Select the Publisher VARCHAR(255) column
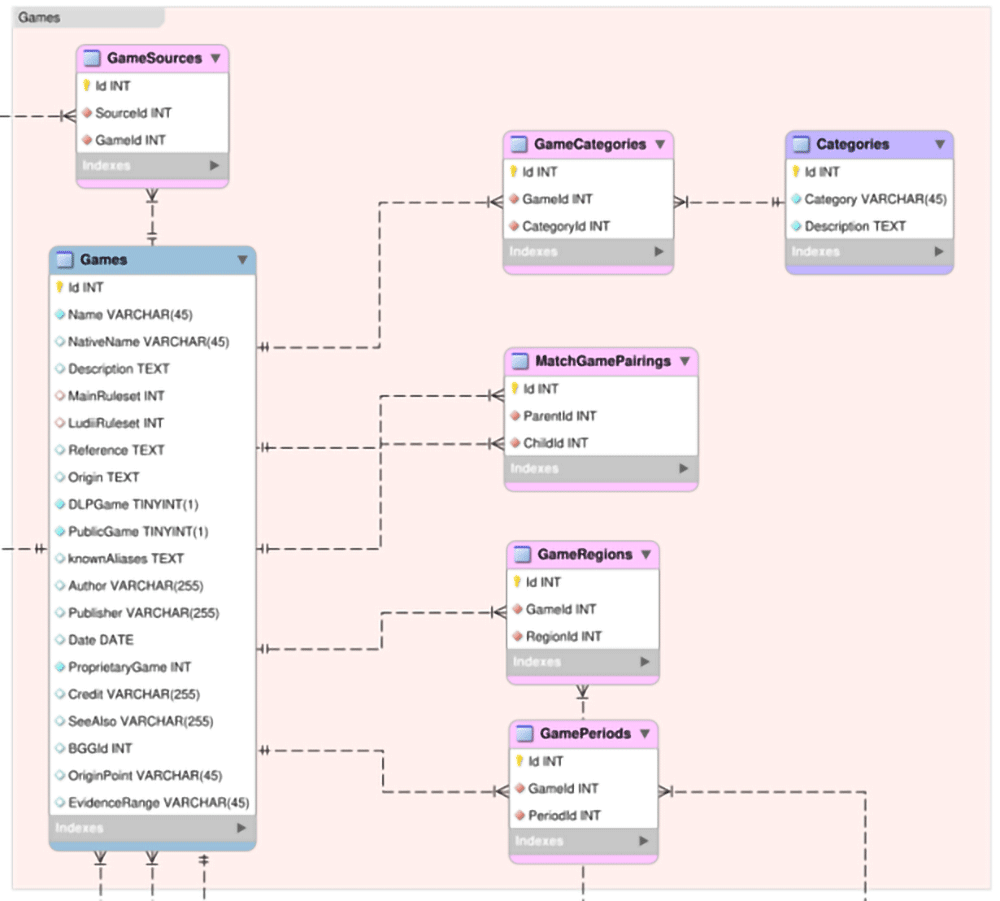Screen dimensions: 1000x901 (x=152, y=613)
